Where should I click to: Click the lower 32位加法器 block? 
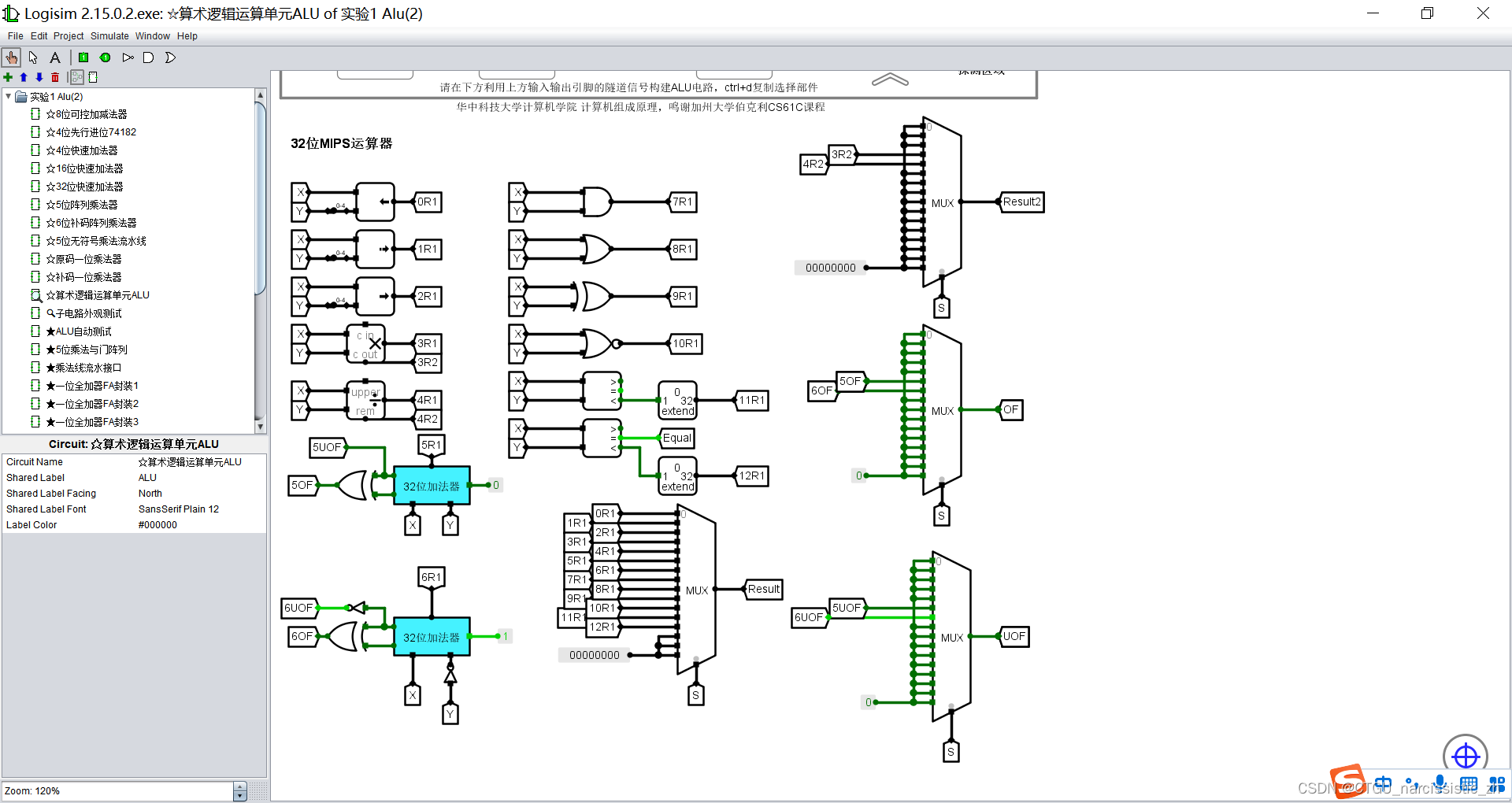pos(432,637)
